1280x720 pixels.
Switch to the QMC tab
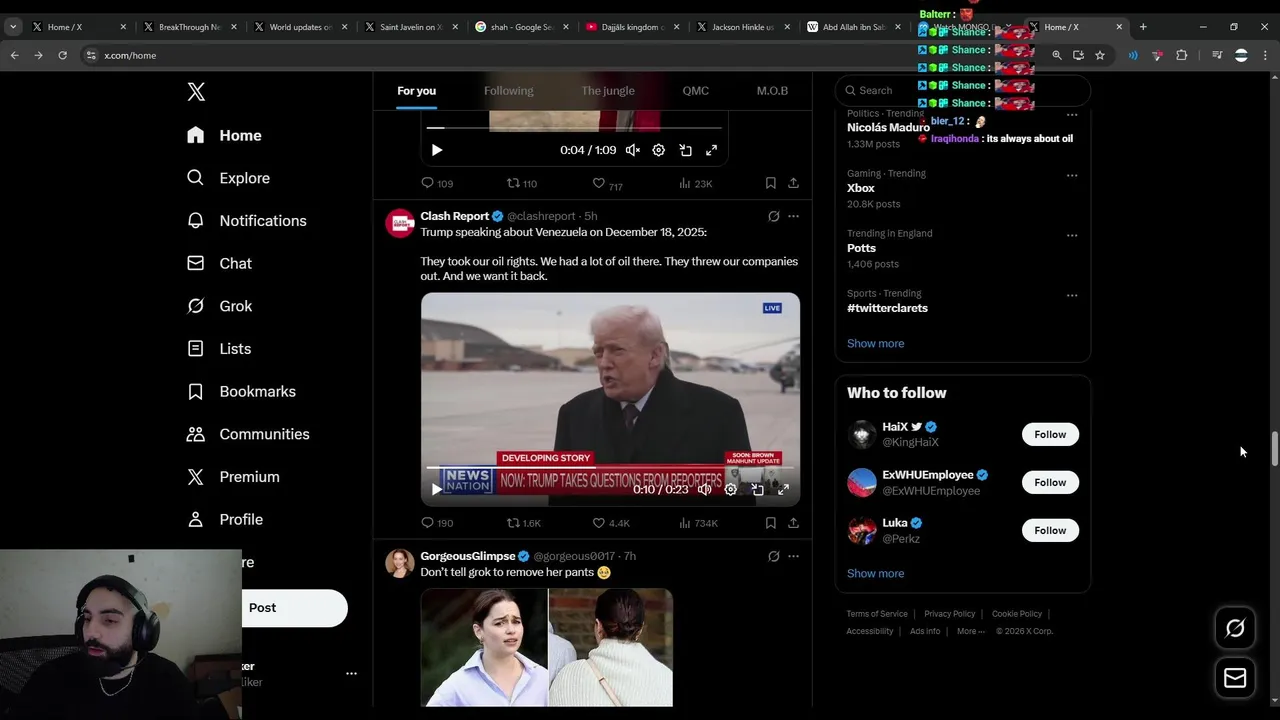tap(696, 91)
